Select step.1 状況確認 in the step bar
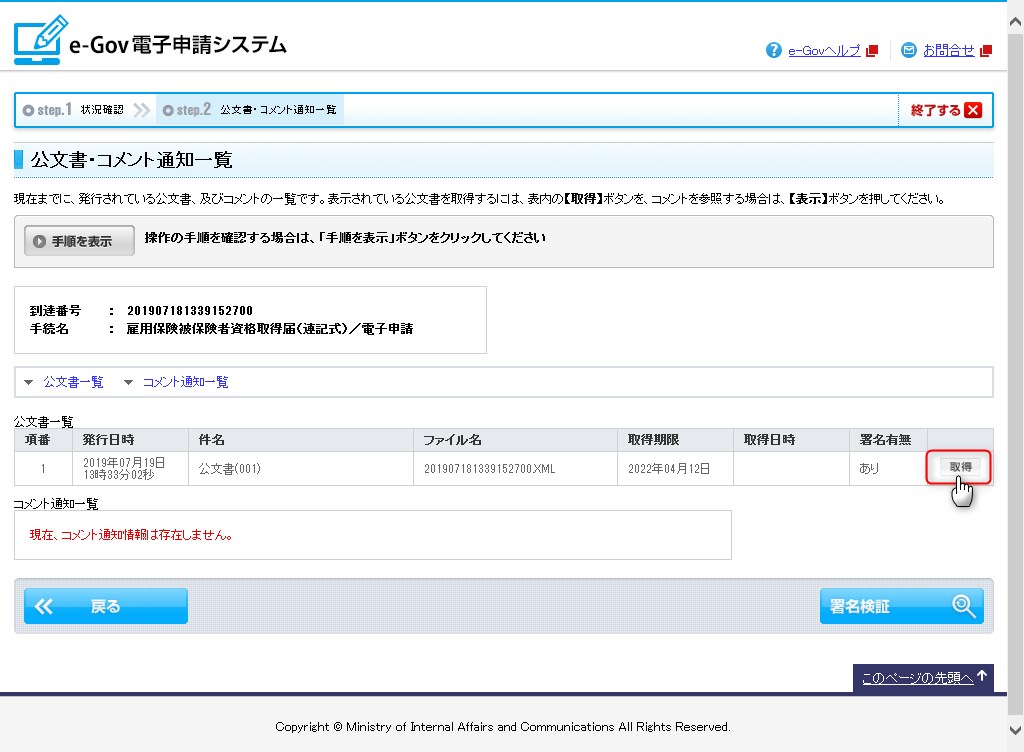This screenshot has width=1024, height=752. click(73, 110)
